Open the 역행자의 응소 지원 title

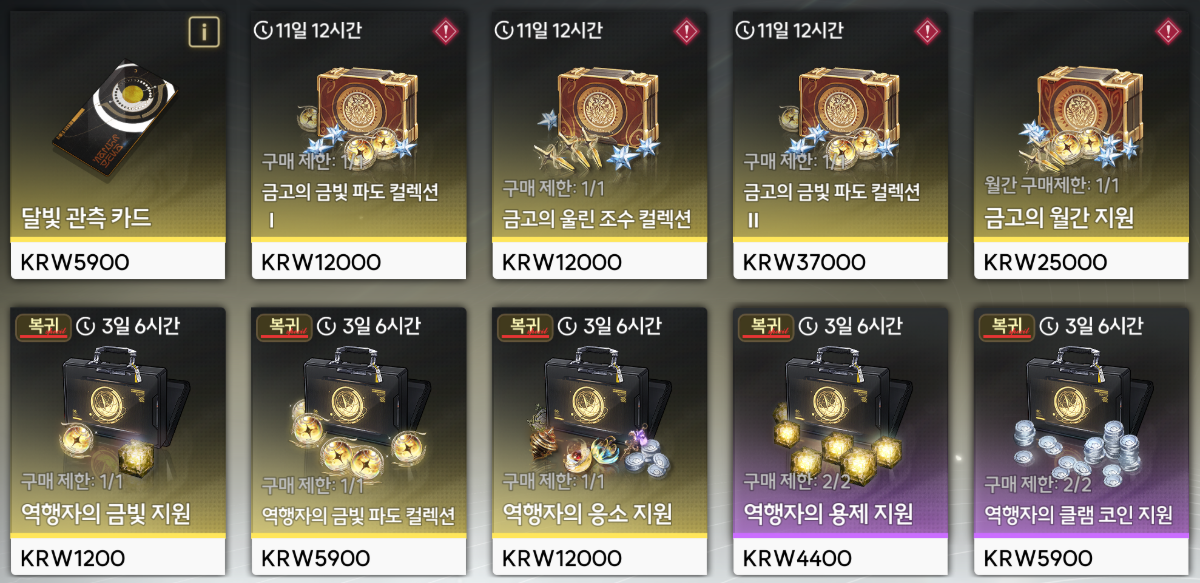587,515
